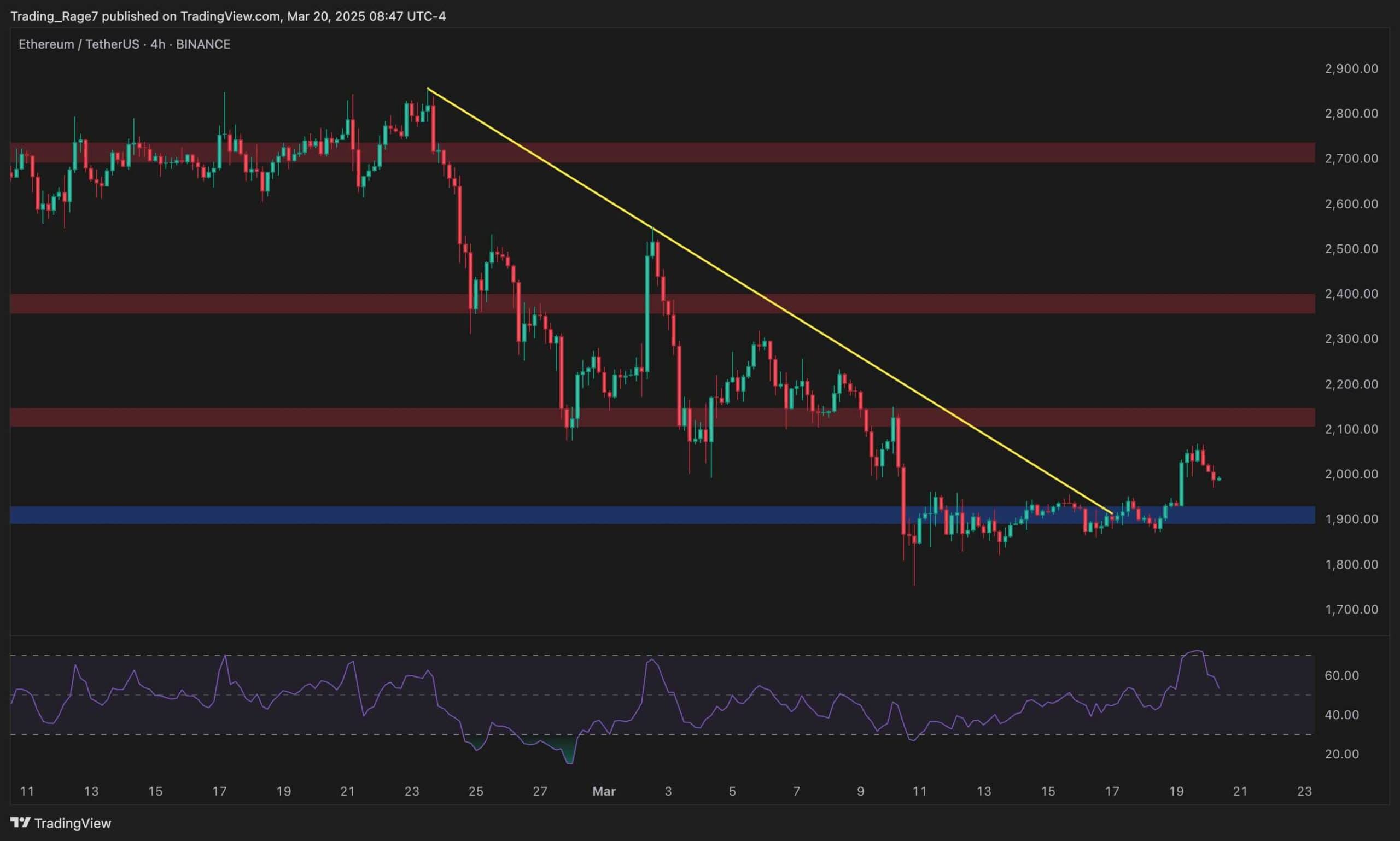Image resolution: width=1400 pixels, height=841 pixels.
Task: Click date 9 on the time axis
Action: [860, 791]
